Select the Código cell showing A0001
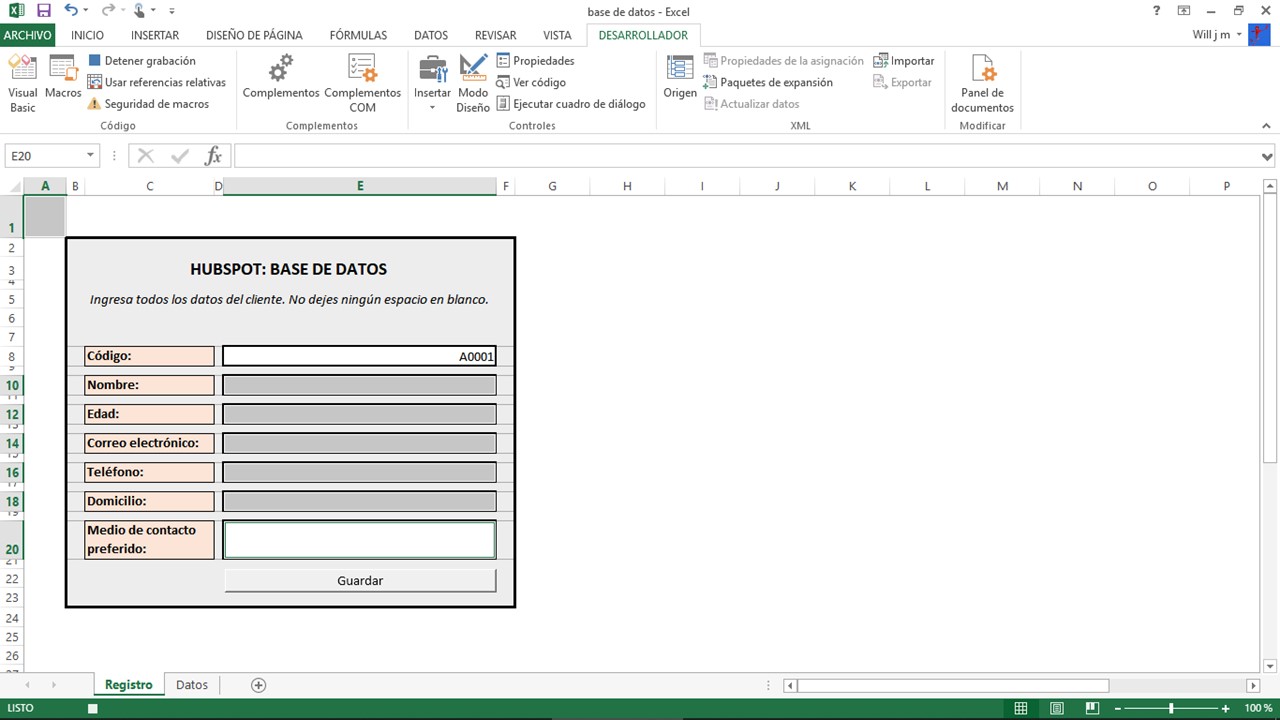Image resolution: width=1280 pixels, height=720 pixels. tap(360, 356)
